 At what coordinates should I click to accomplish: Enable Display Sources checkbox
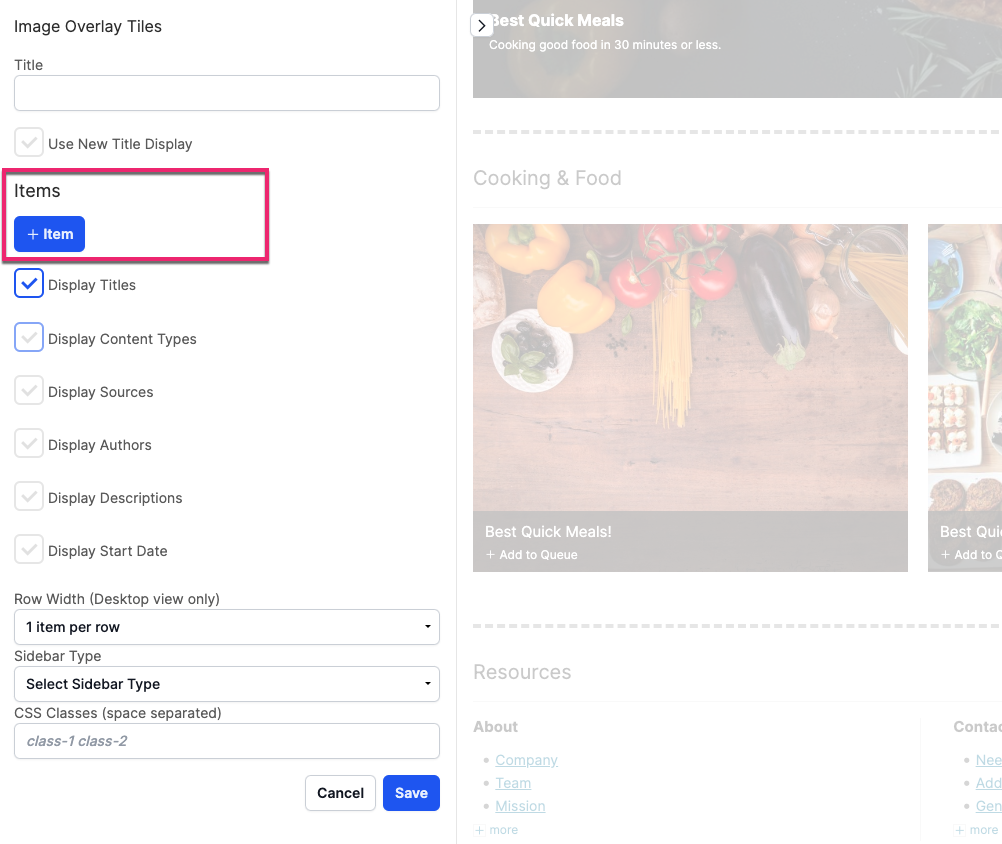tap(29, 390)
